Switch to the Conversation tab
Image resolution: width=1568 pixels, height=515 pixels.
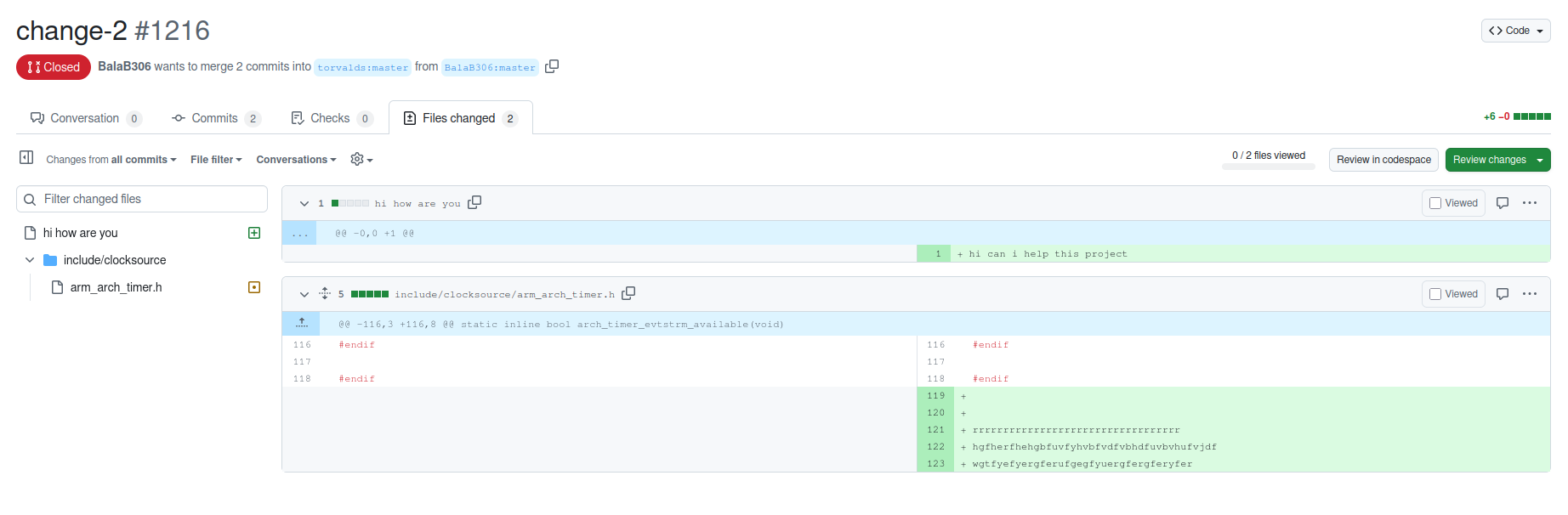pos(84,118)
